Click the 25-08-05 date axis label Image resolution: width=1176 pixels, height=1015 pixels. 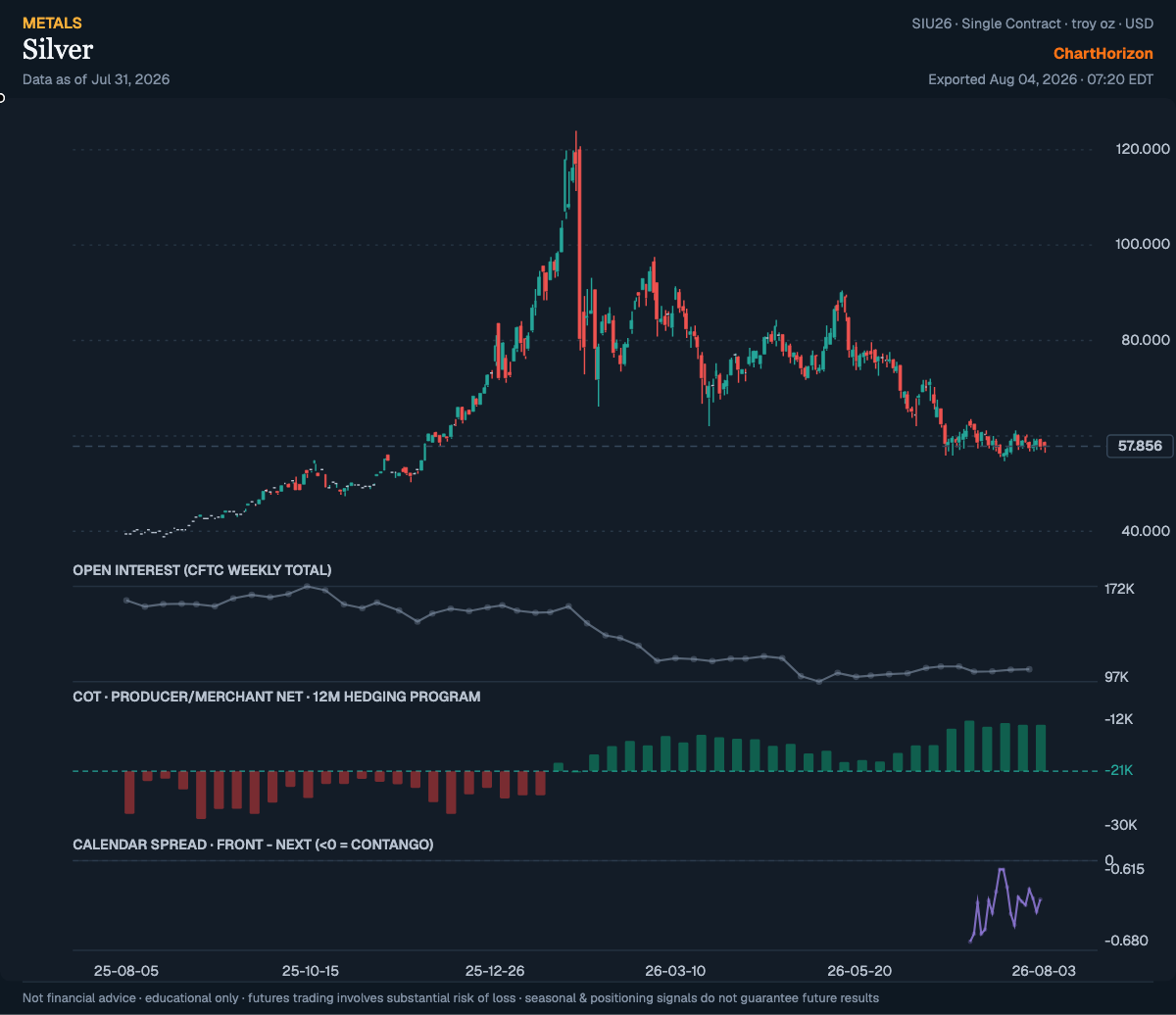point(125,971)
